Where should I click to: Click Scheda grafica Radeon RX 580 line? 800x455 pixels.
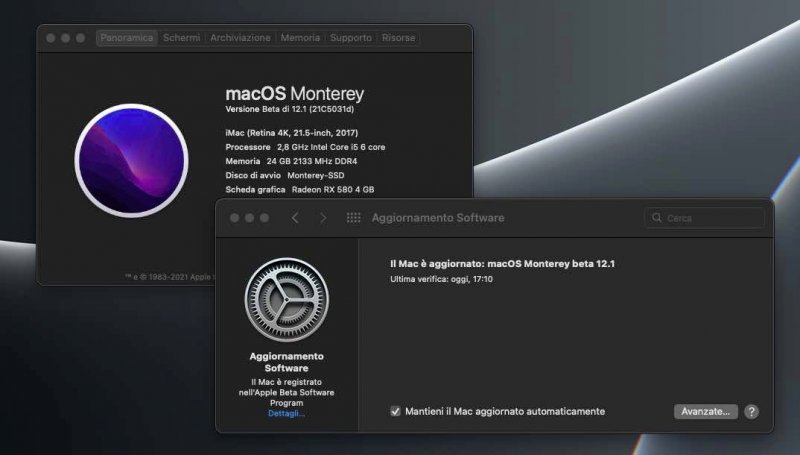[299, 190]
